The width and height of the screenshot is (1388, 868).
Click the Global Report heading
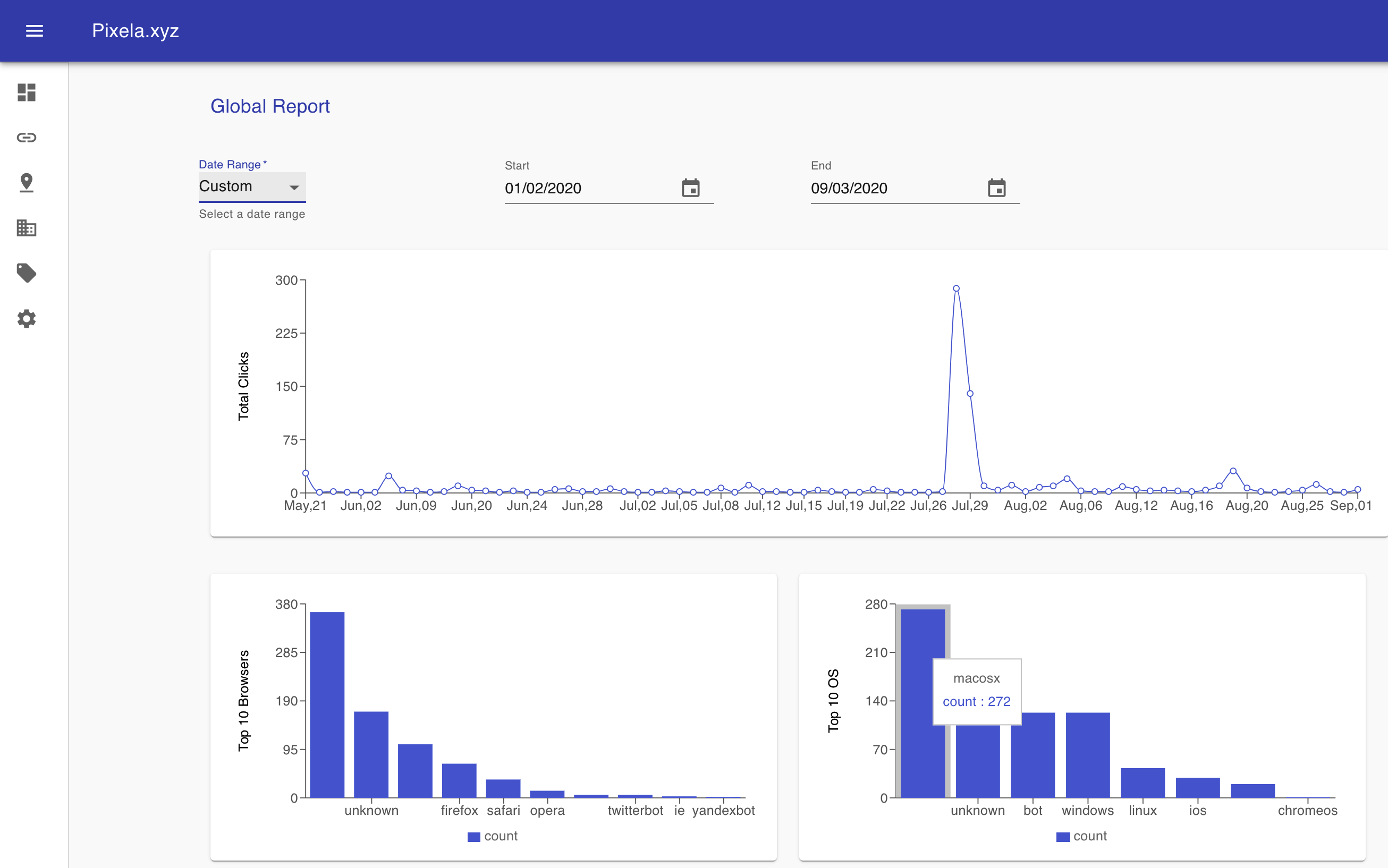(x=270, y=106)
